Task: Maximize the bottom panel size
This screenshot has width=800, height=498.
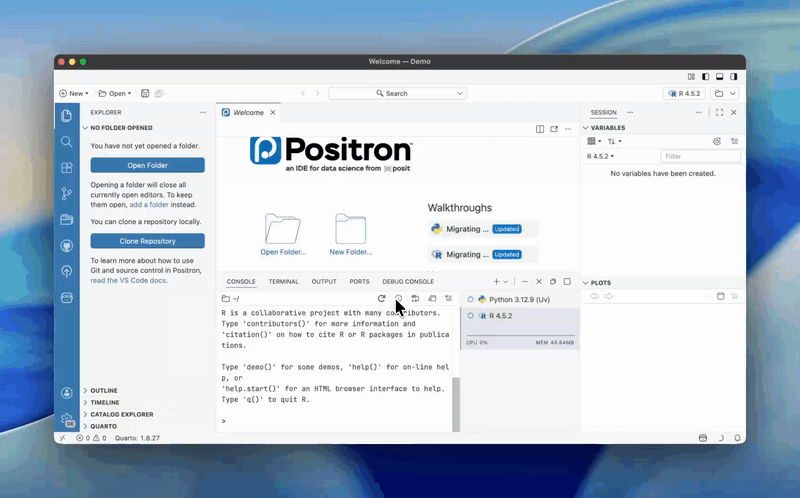Action: (x=567, y=282)
